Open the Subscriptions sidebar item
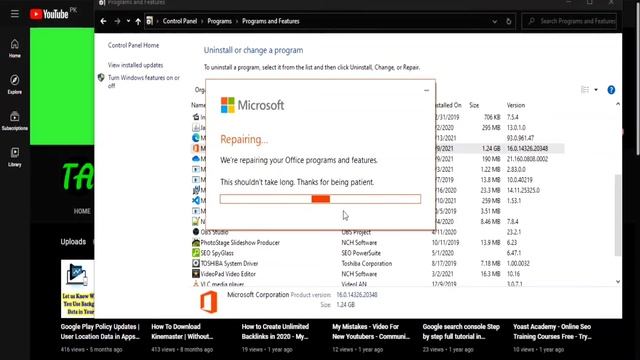 tap(15, 121)
